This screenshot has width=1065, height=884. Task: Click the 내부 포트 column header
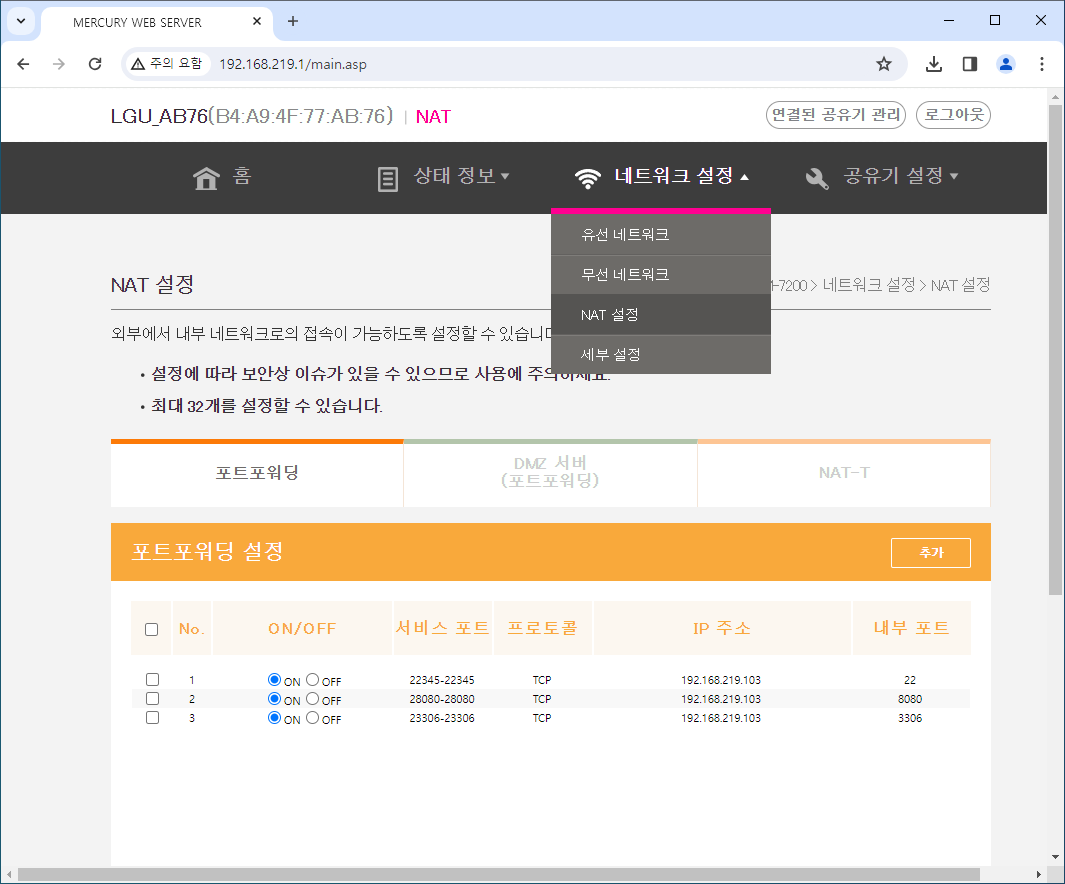(911, 628)
